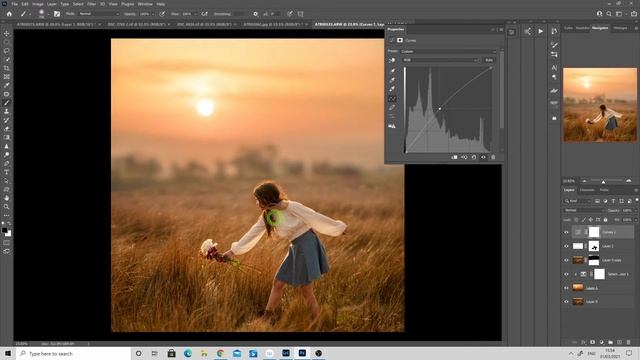
Task: Select the Eraser tool
Action: pyautogui.click(x=7, y=129)
